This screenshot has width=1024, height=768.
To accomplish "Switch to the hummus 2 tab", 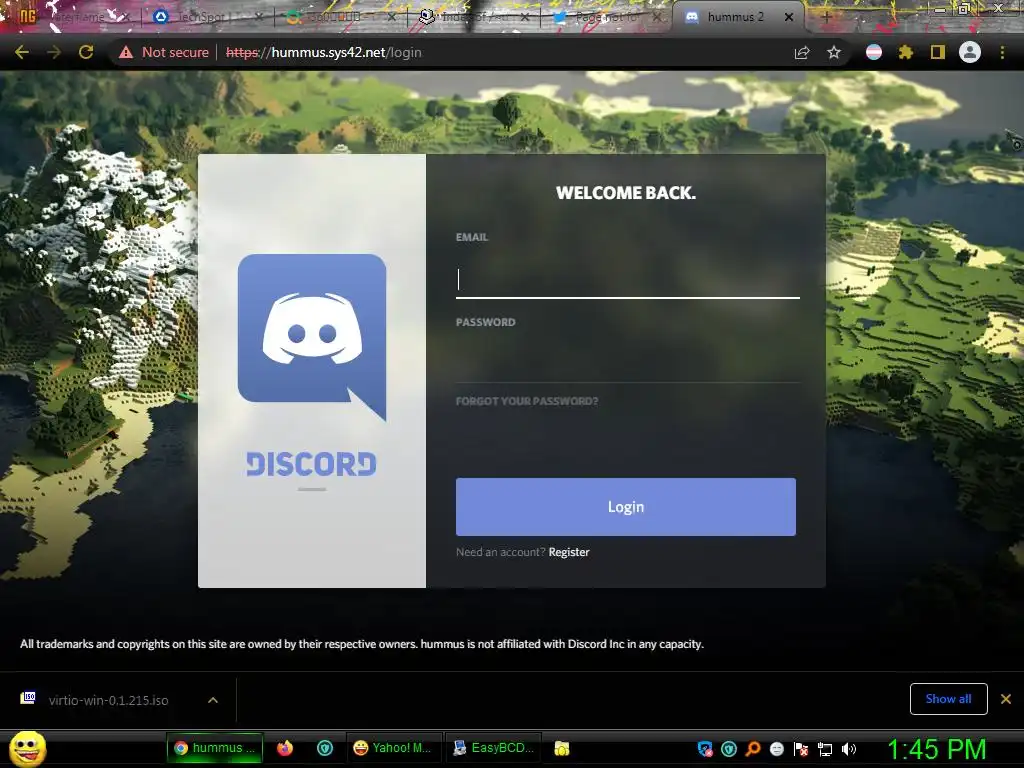I will 735,17.
